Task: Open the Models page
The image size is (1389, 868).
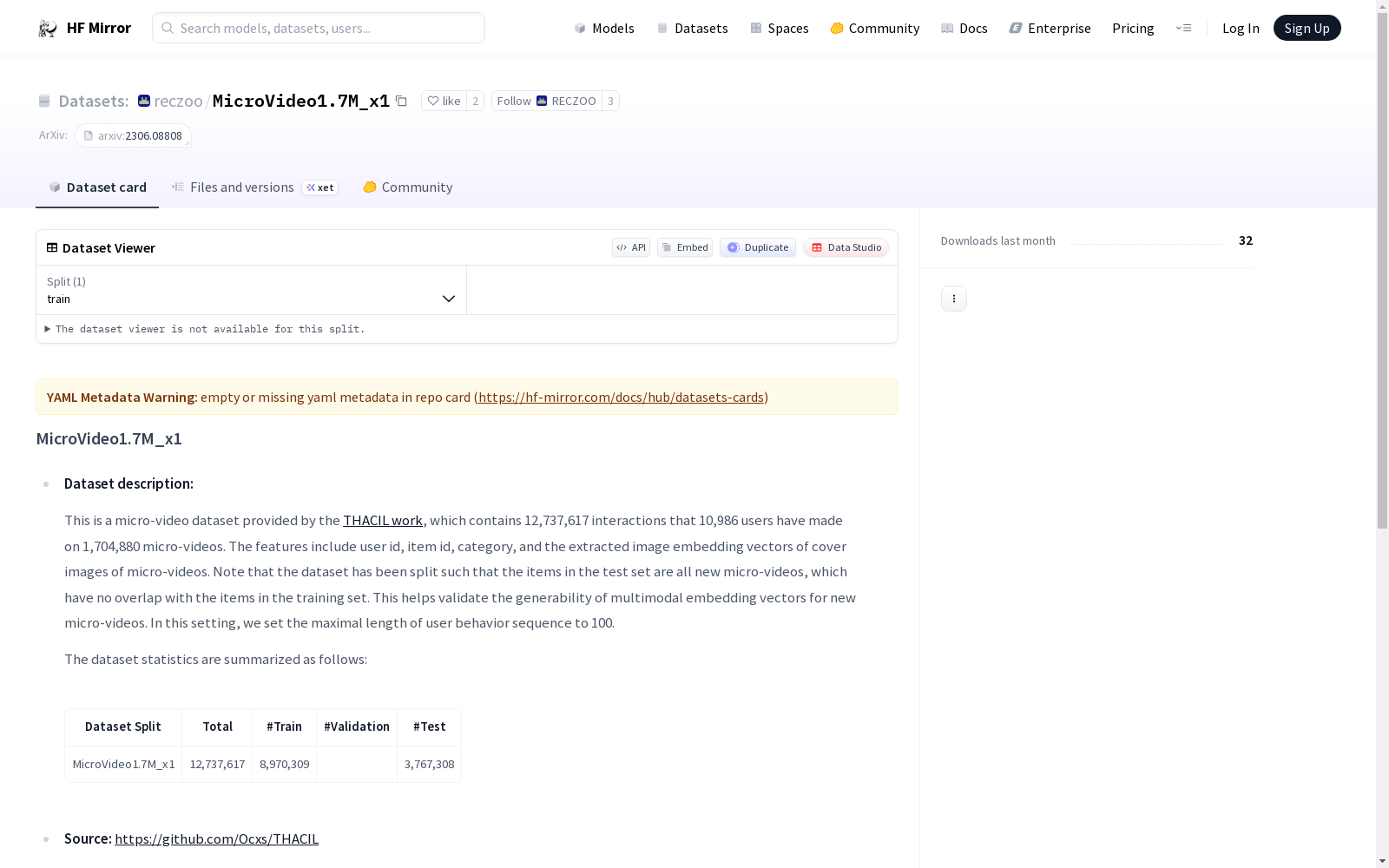Action: coord(604,28)
